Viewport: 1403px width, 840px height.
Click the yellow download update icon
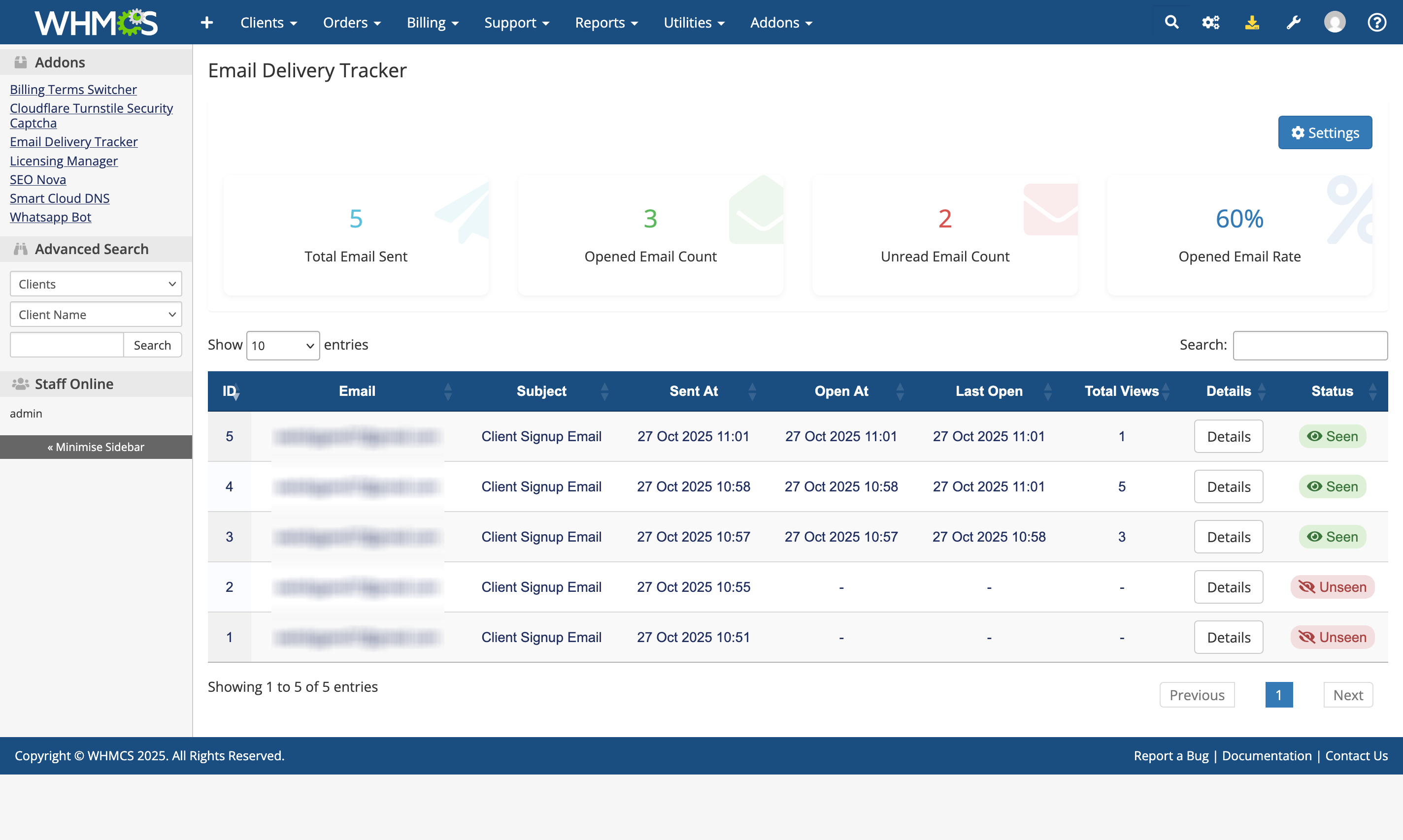(1252, 23)
